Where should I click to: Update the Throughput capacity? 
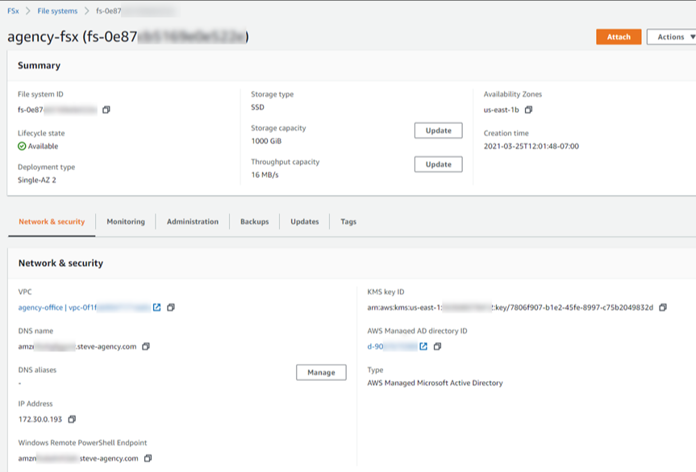[x=438, y=165]
